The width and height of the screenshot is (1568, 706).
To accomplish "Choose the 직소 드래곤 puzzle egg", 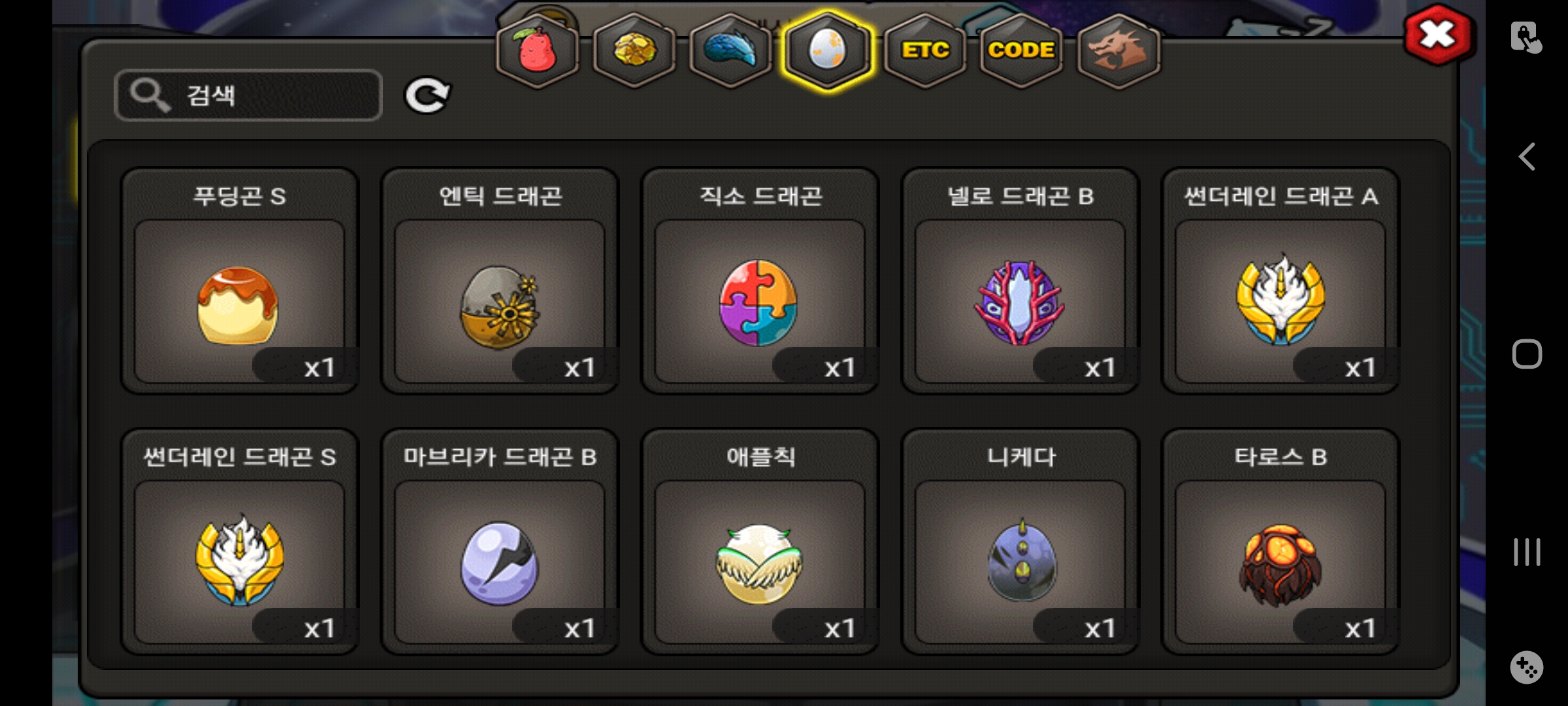I will (760, 281).
